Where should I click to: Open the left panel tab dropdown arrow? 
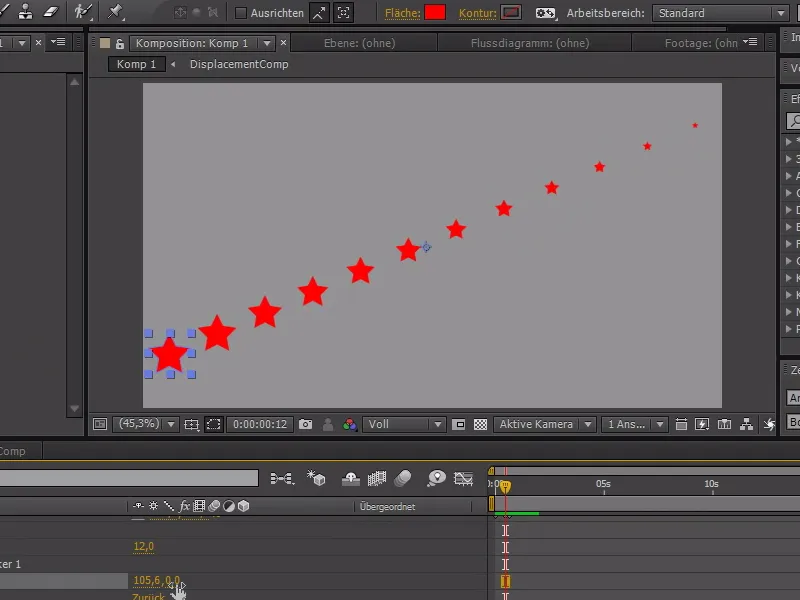(x=21, y=43)
